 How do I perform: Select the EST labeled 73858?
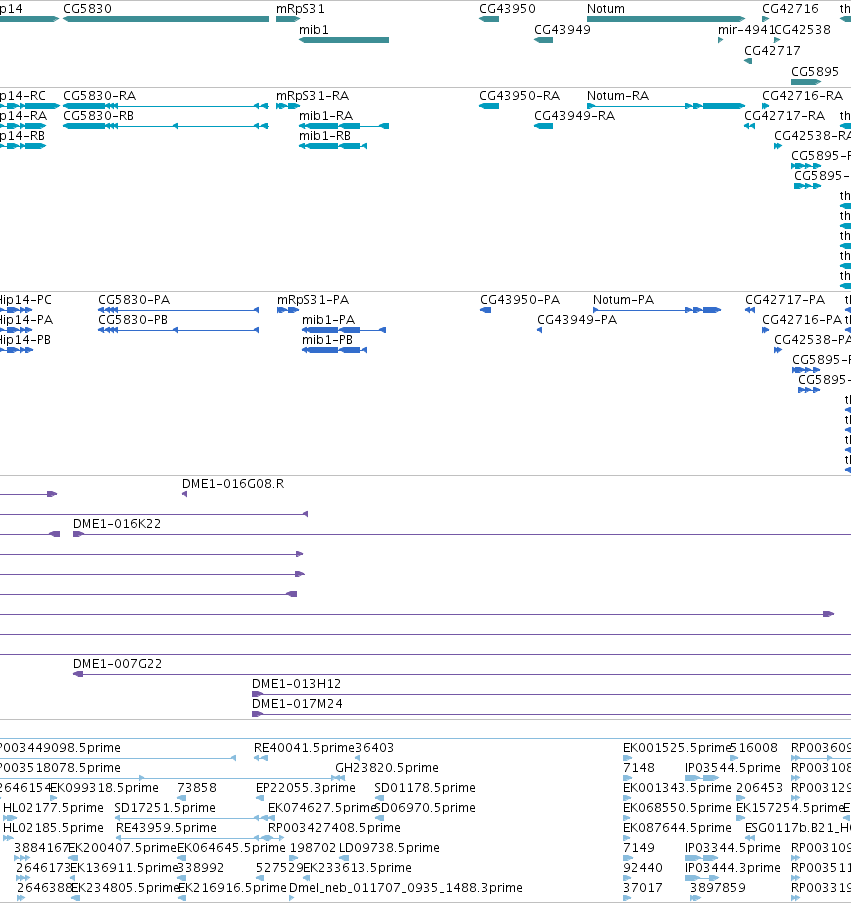click(197, 788)
